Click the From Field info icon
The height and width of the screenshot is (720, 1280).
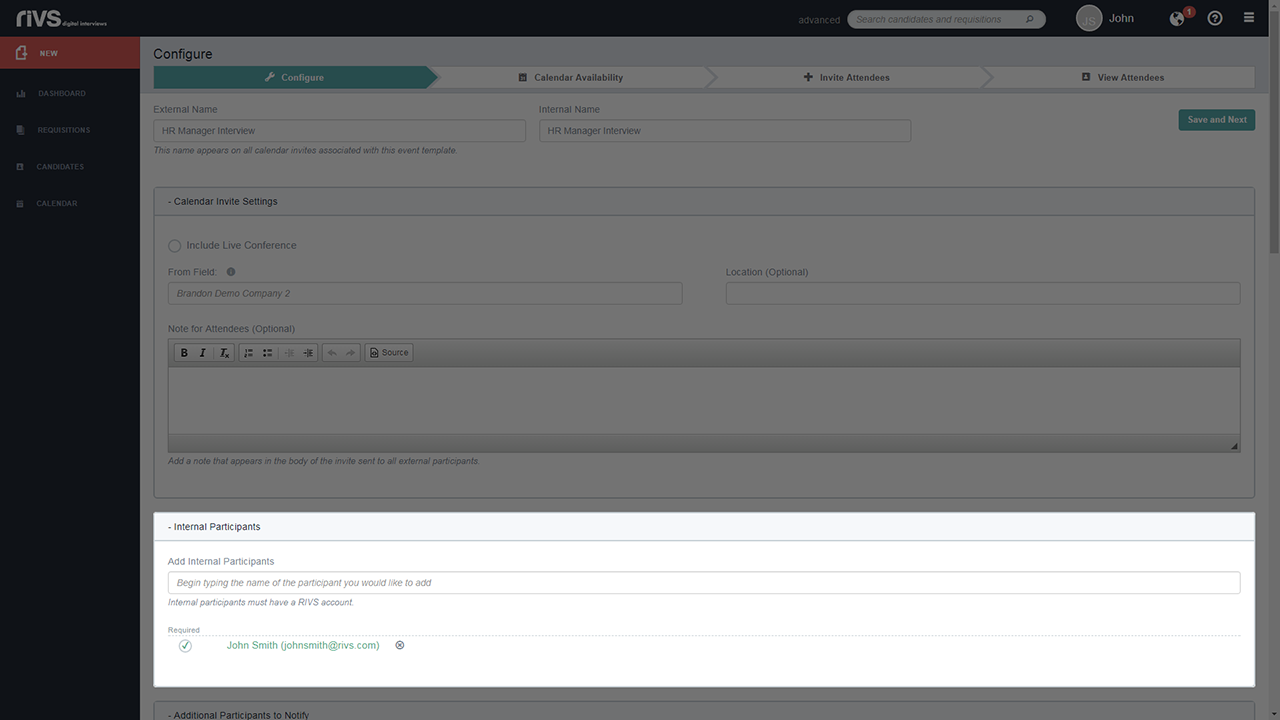[231, 272]
